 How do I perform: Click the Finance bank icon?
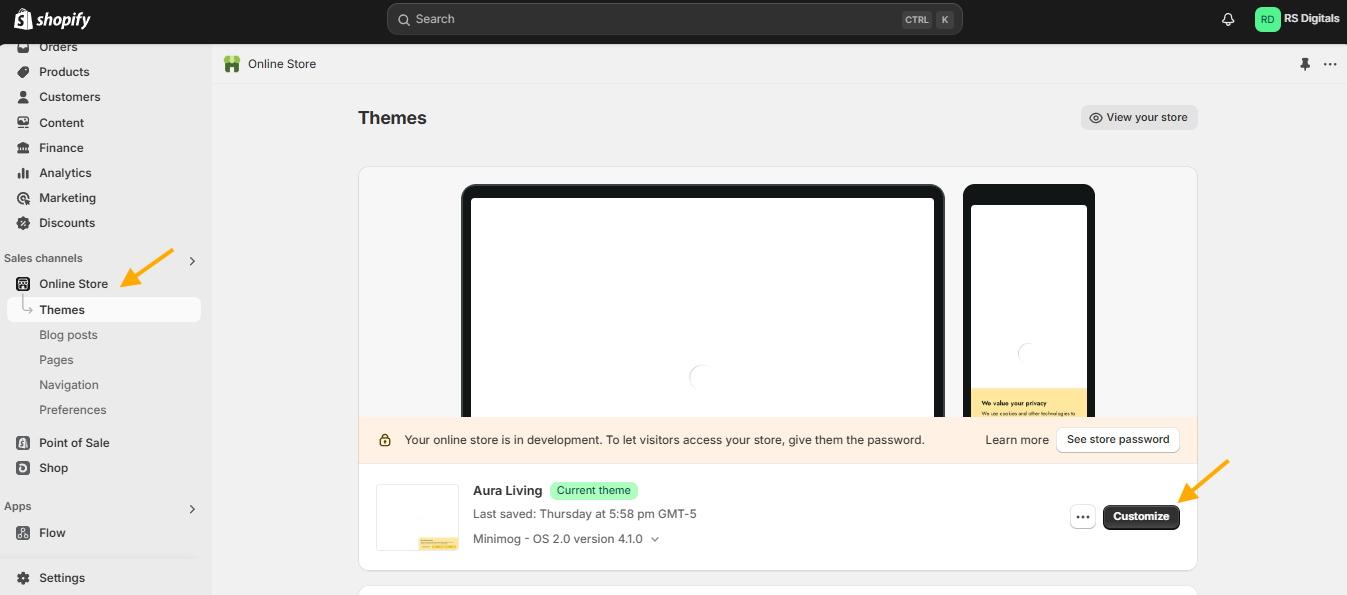click(23, 148)
